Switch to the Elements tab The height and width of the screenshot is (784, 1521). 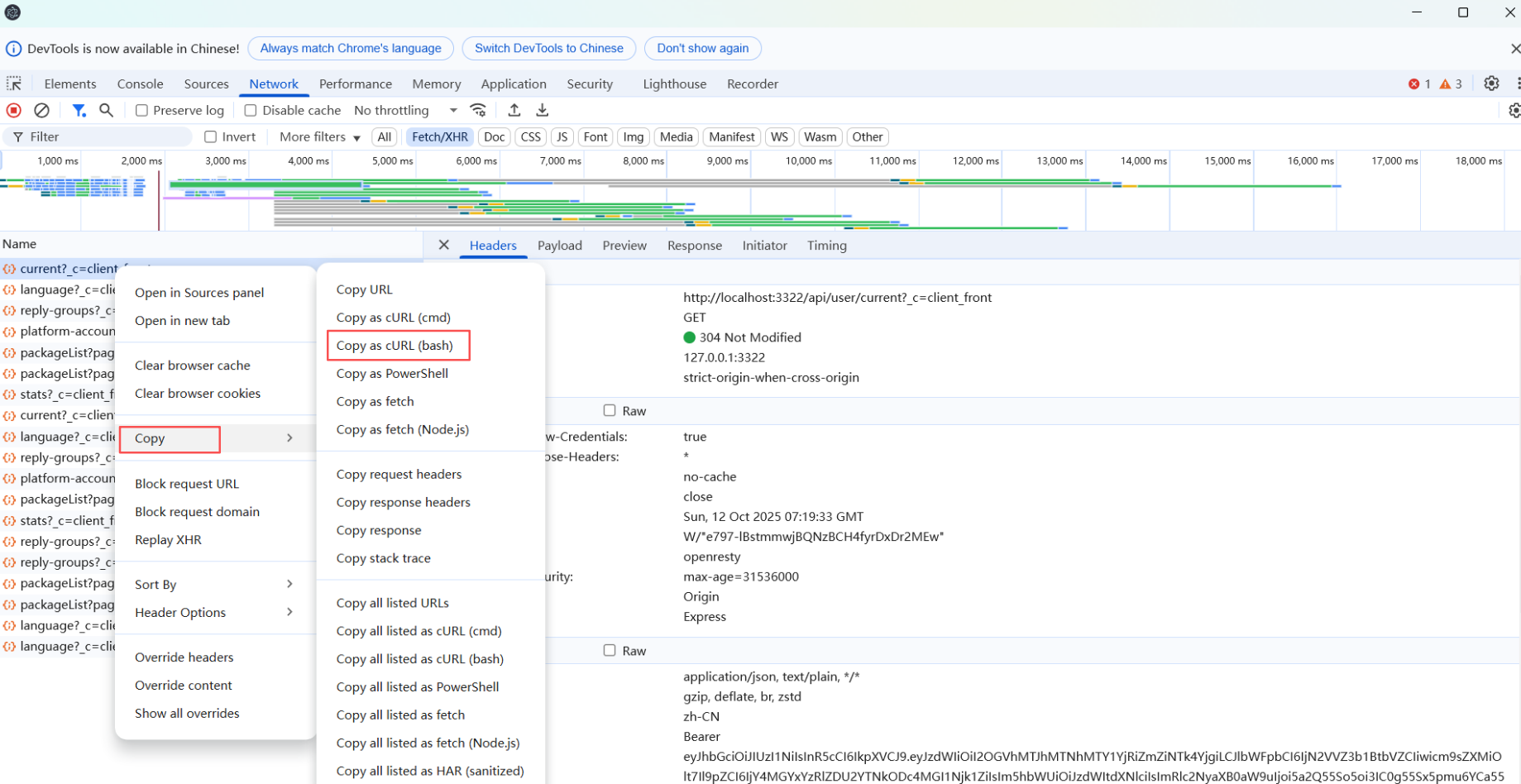(x=70, y=84)
